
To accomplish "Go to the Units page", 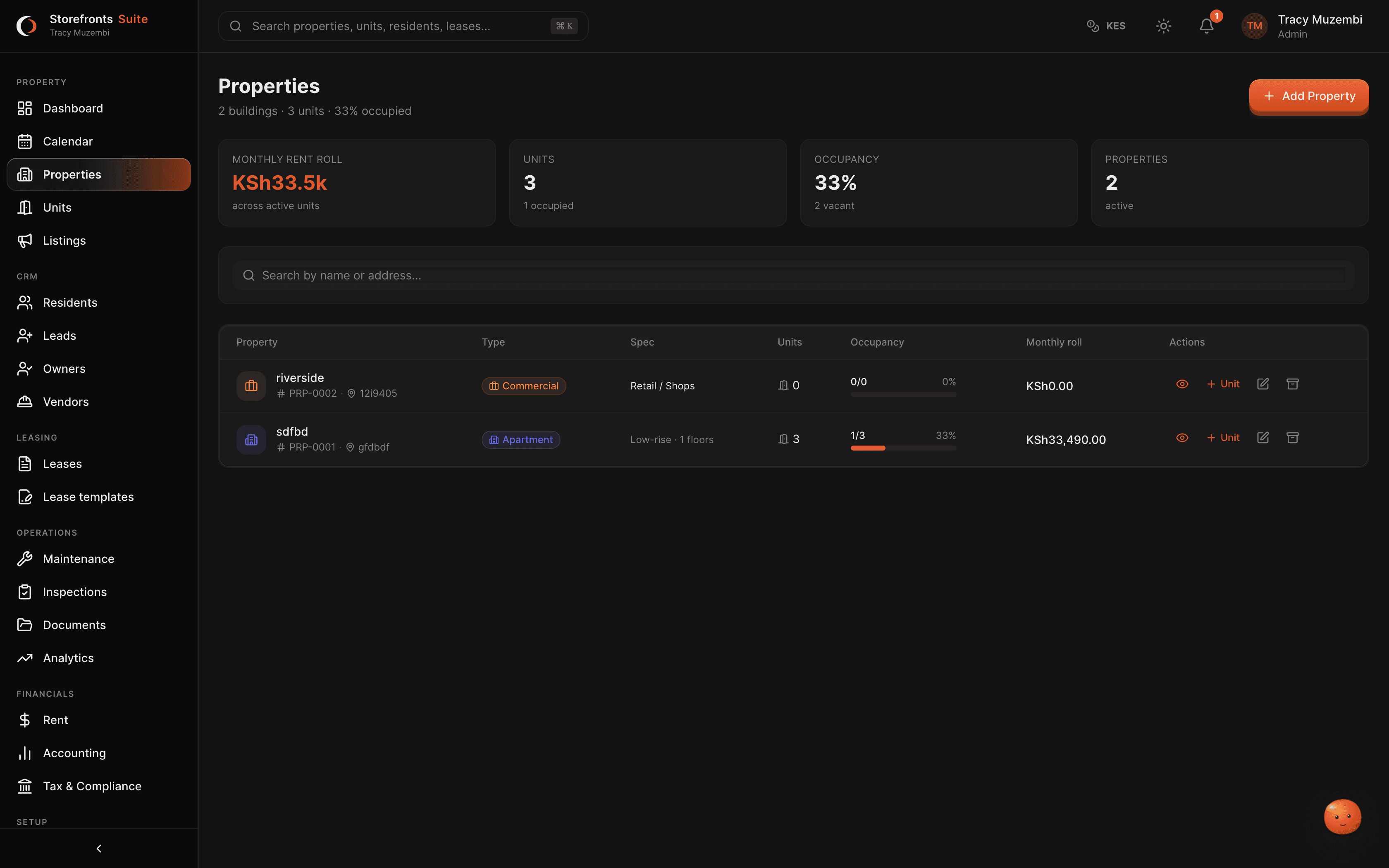I will point(99,207).
